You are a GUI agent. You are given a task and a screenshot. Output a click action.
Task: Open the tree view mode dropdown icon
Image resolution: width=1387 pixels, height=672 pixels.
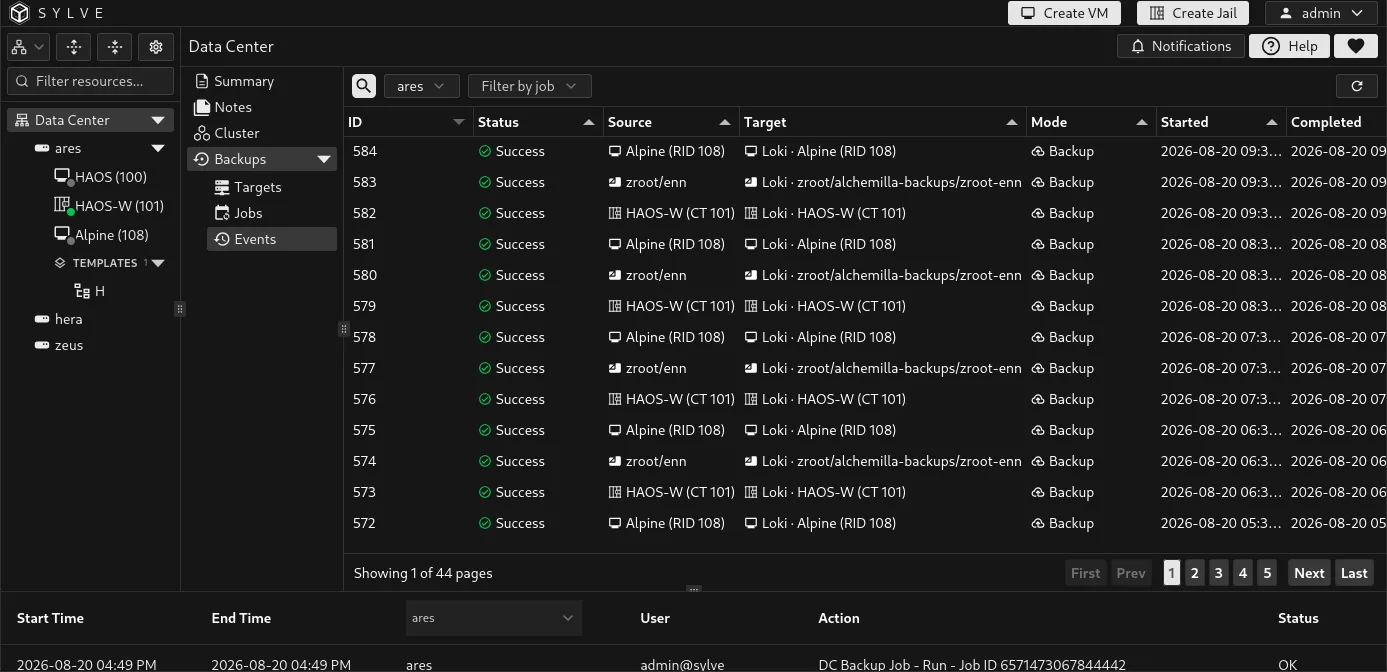click(28, 47)
